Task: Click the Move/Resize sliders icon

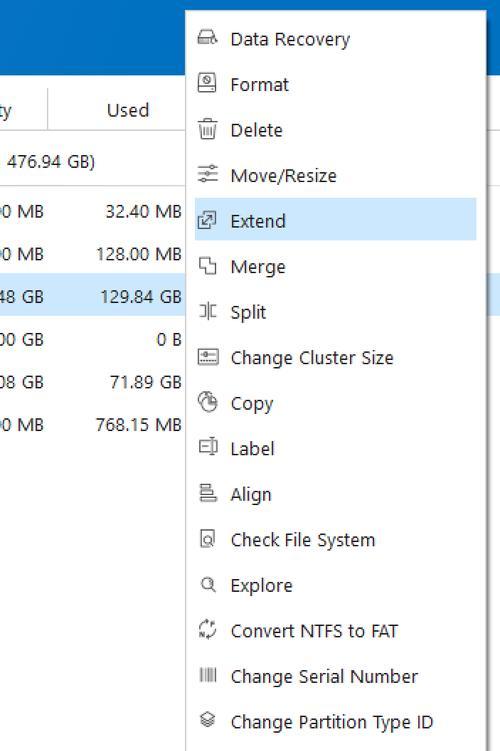Action: coord(207,174)
